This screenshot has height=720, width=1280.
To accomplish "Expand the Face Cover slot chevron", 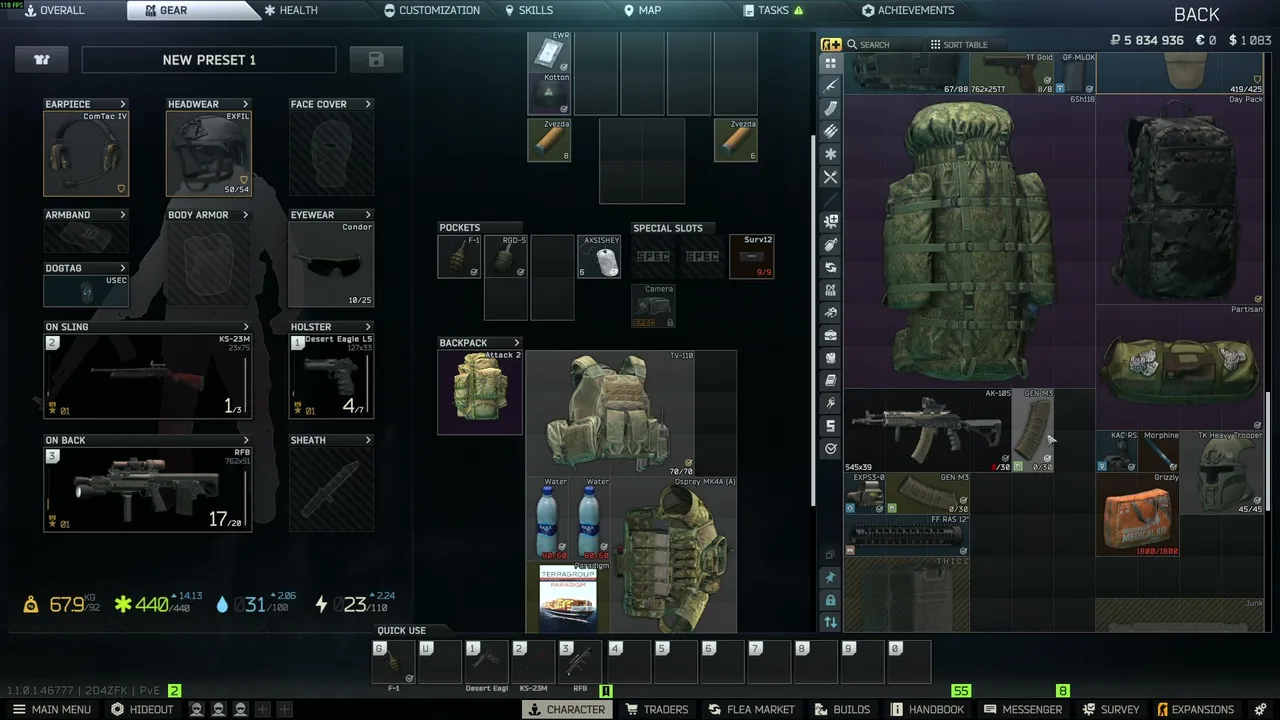I will 368,104.
